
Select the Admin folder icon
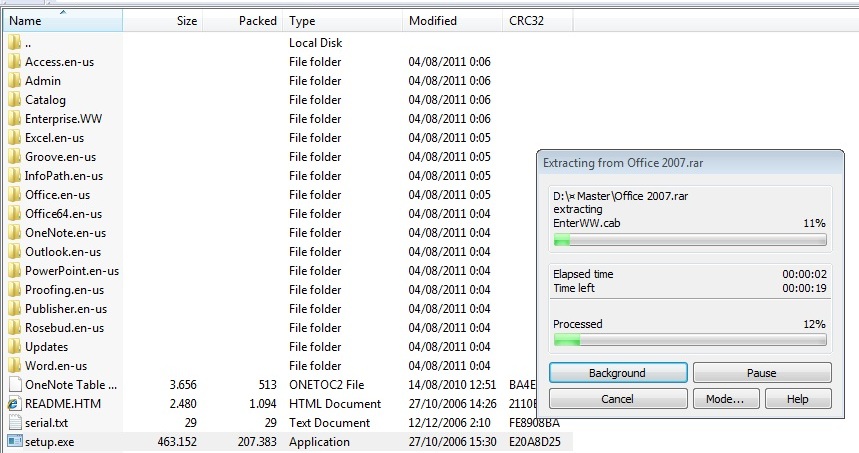coord(15,81)
